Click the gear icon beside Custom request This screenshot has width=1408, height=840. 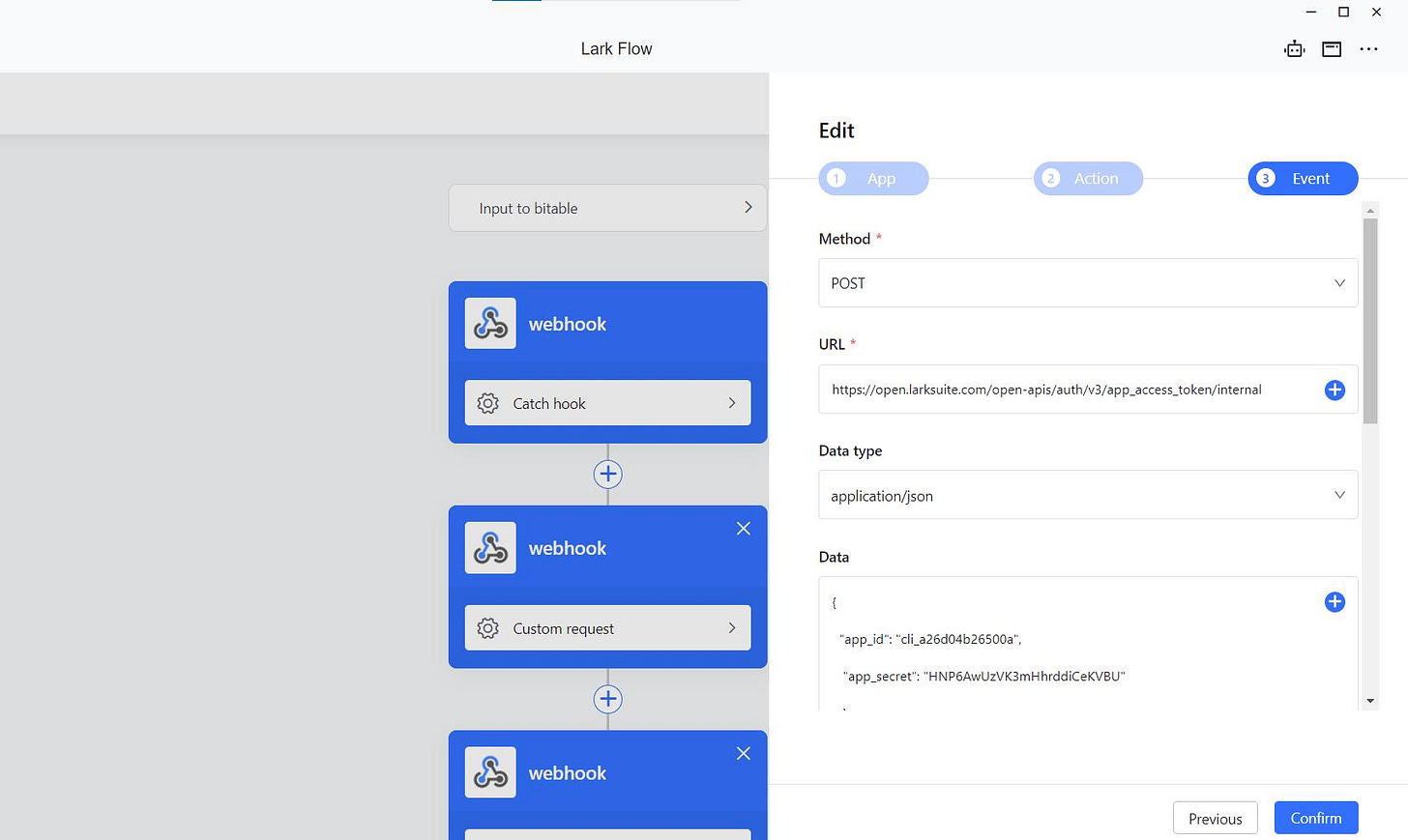488,628
